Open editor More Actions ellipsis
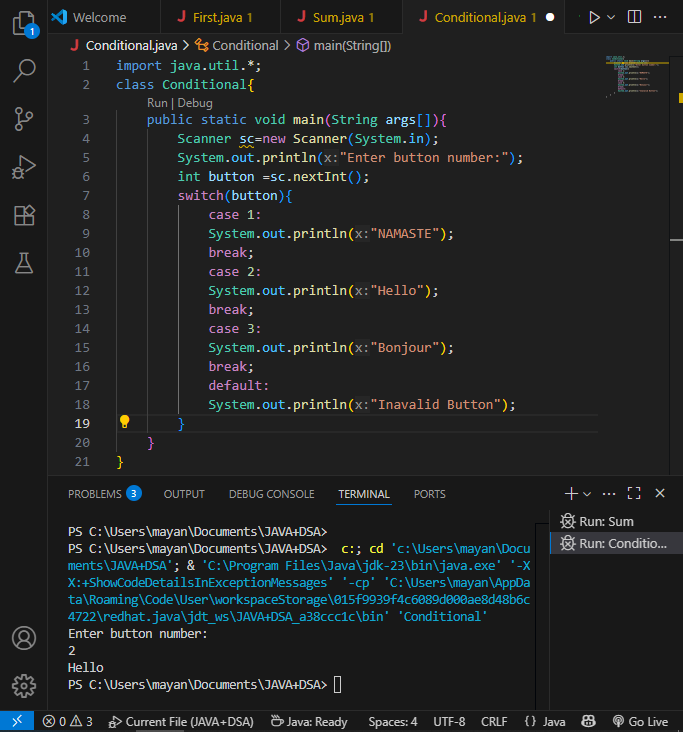This screenshot has width=683, height=732. pos(660,17)
